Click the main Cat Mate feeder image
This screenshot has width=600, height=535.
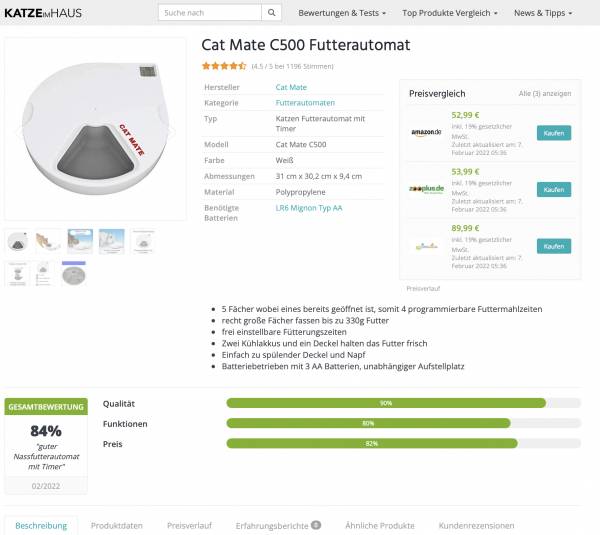(x=95, y=129)
